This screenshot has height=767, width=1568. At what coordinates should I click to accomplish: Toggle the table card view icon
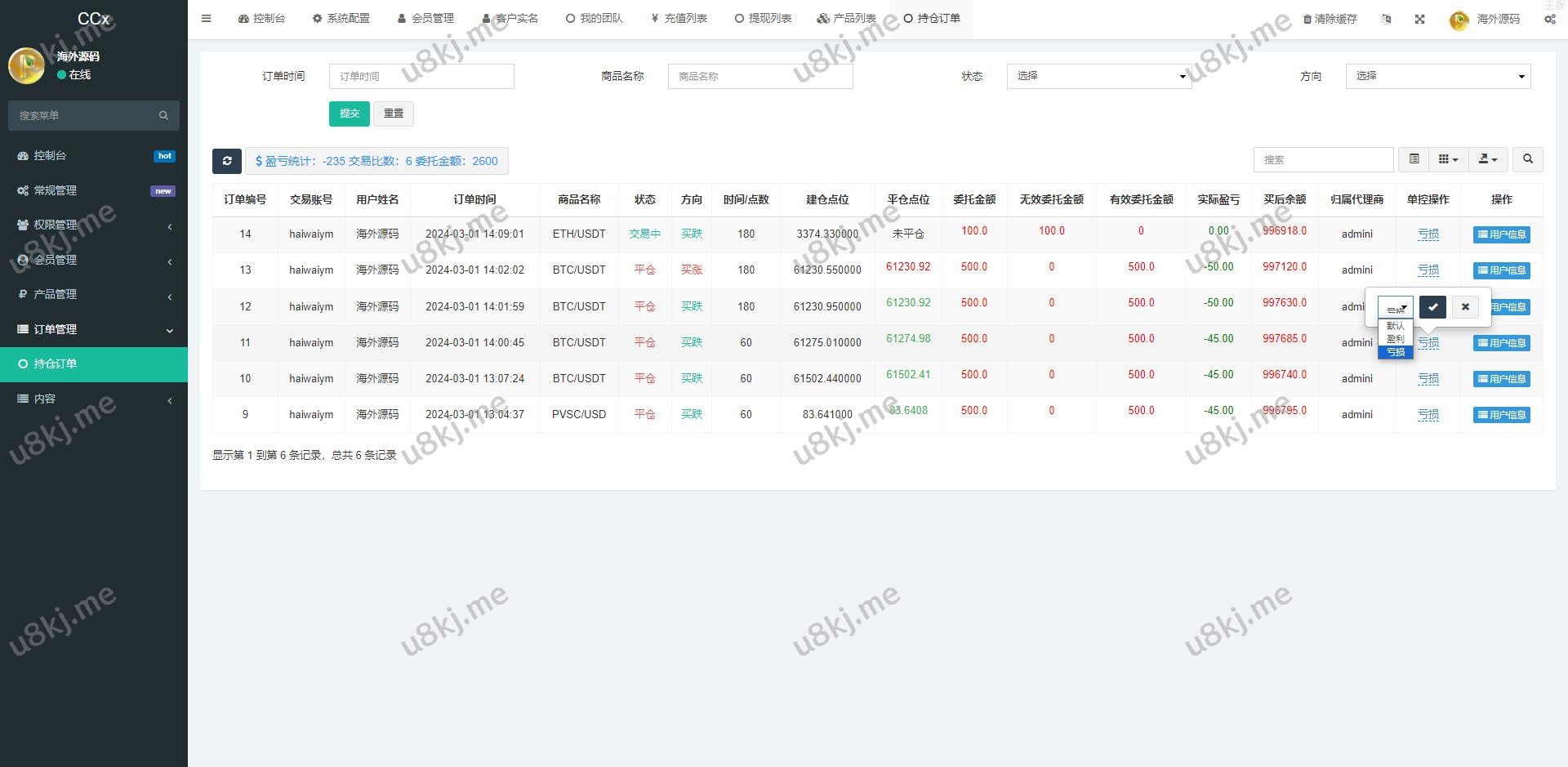click(x=1414, y=159)
